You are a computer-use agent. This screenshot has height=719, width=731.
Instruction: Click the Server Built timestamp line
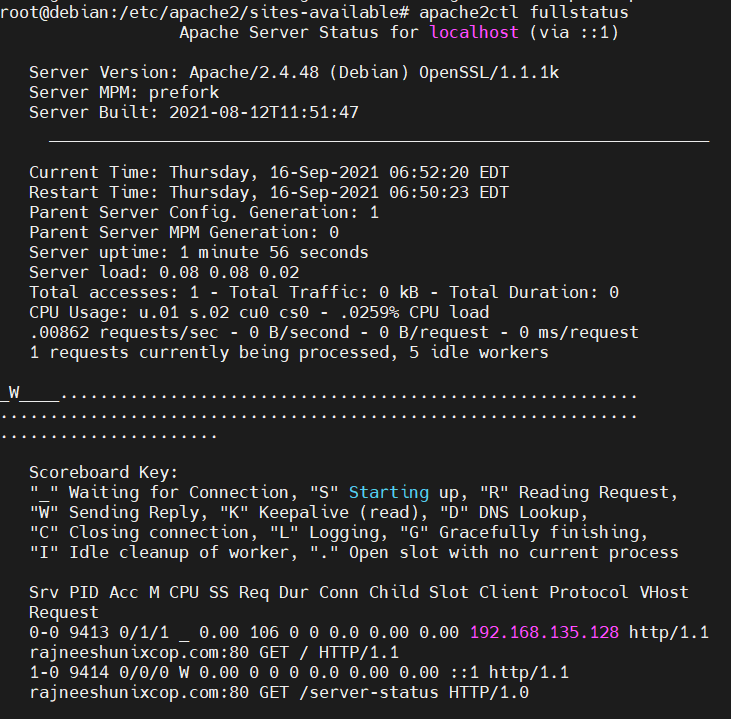pos(194,113)
